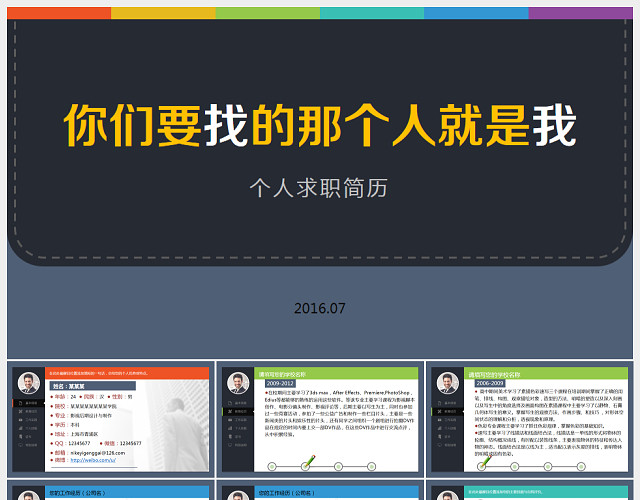Click the briefcase icon in the 2006-2009 slide sidebar

click(440, 420)
